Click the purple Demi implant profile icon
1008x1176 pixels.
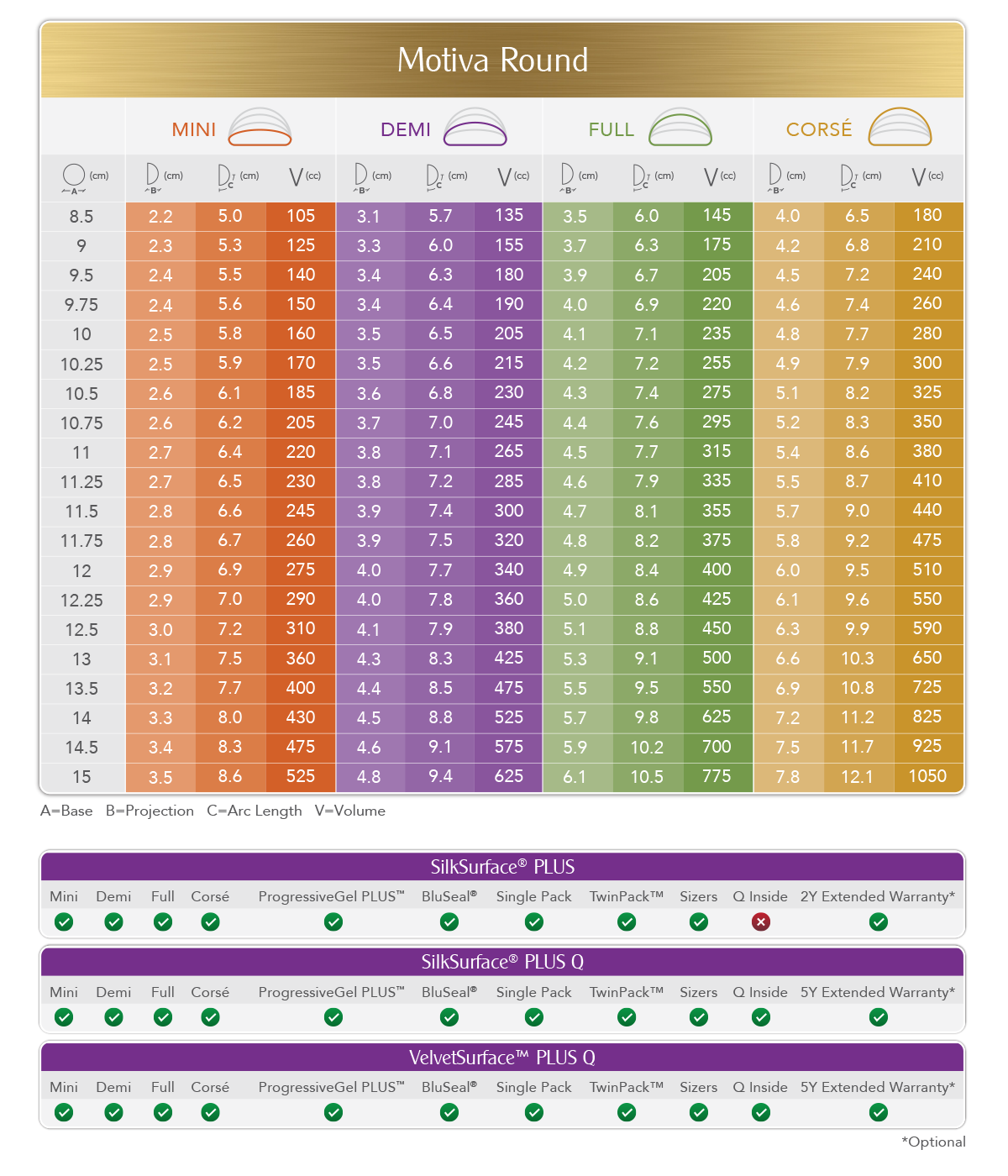pyautogui.click(x=475, y=128)
